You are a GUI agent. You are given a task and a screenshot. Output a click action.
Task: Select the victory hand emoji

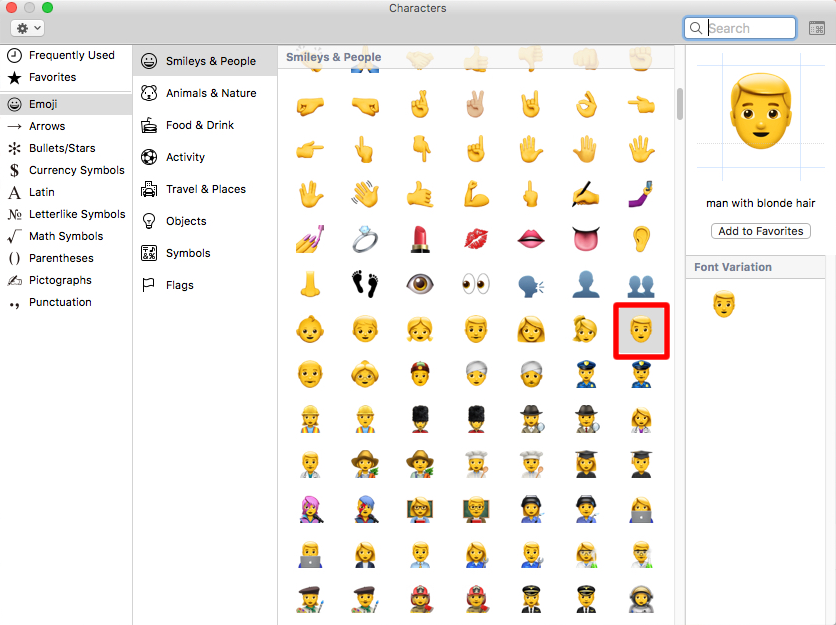click(476, 105)
